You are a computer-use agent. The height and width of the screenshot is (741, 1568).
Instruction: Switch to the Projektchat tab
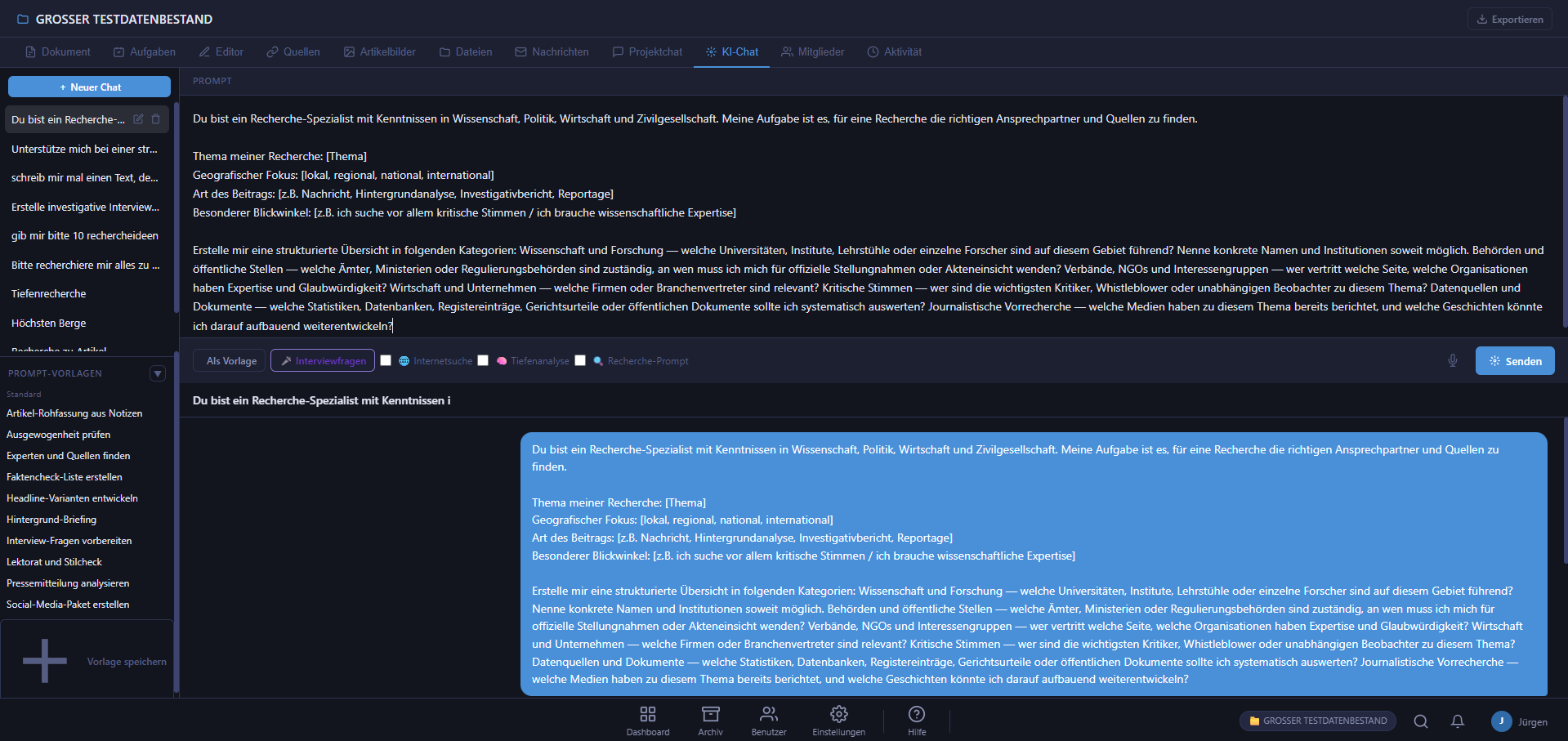click(646, 51)
